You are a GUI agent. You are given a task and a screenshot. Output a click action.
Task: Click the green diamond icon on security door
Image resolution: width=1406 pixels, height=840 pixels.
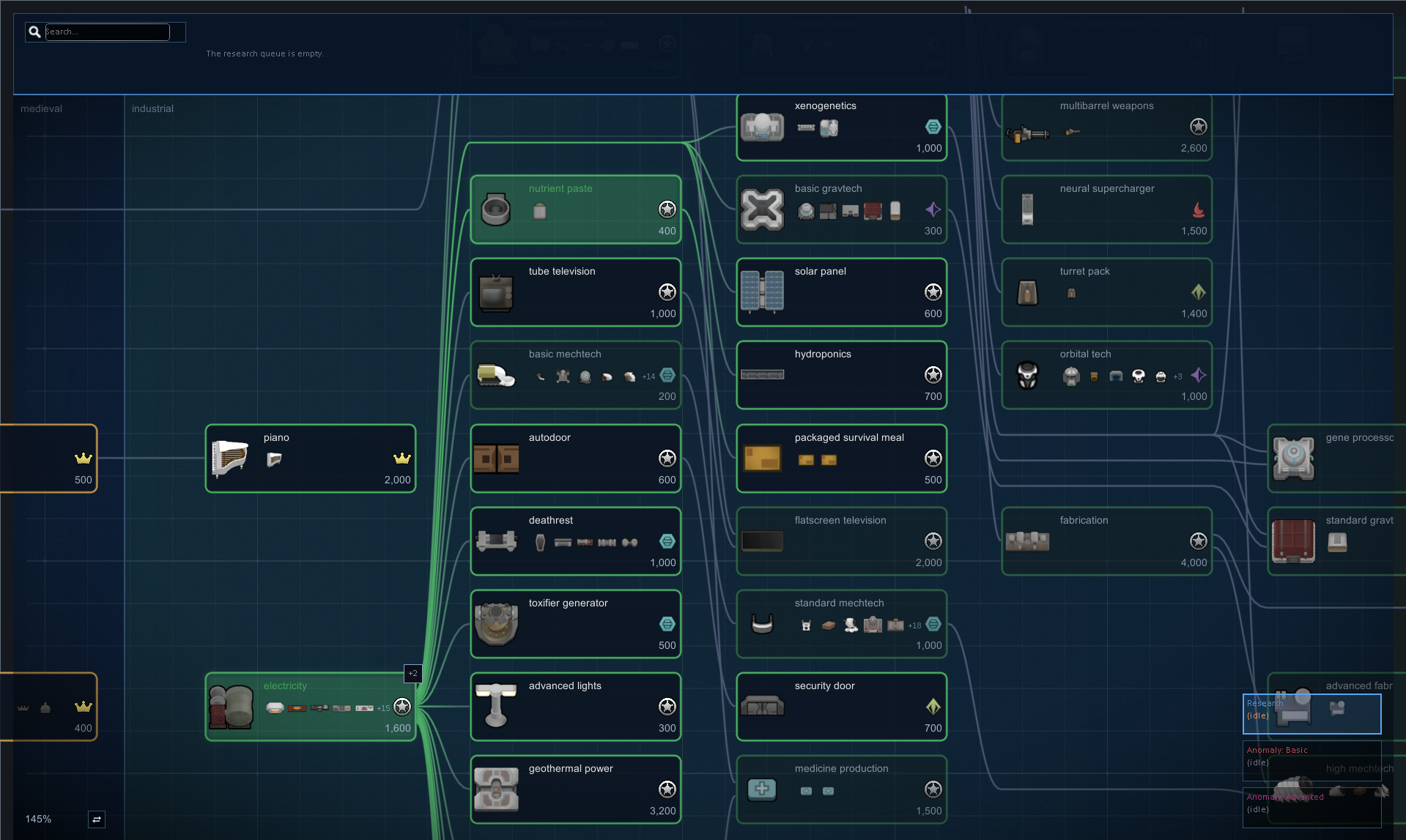coord(933,707)
